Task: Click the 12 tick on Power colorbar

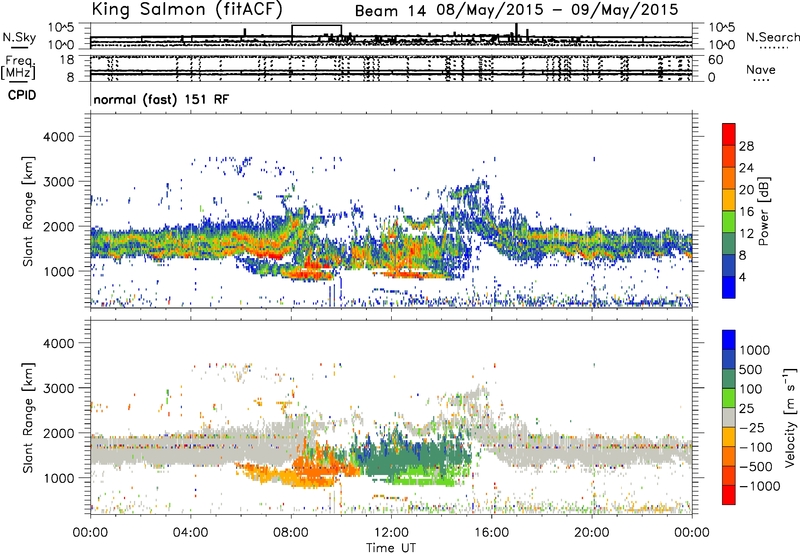Action: click(746, 234)
